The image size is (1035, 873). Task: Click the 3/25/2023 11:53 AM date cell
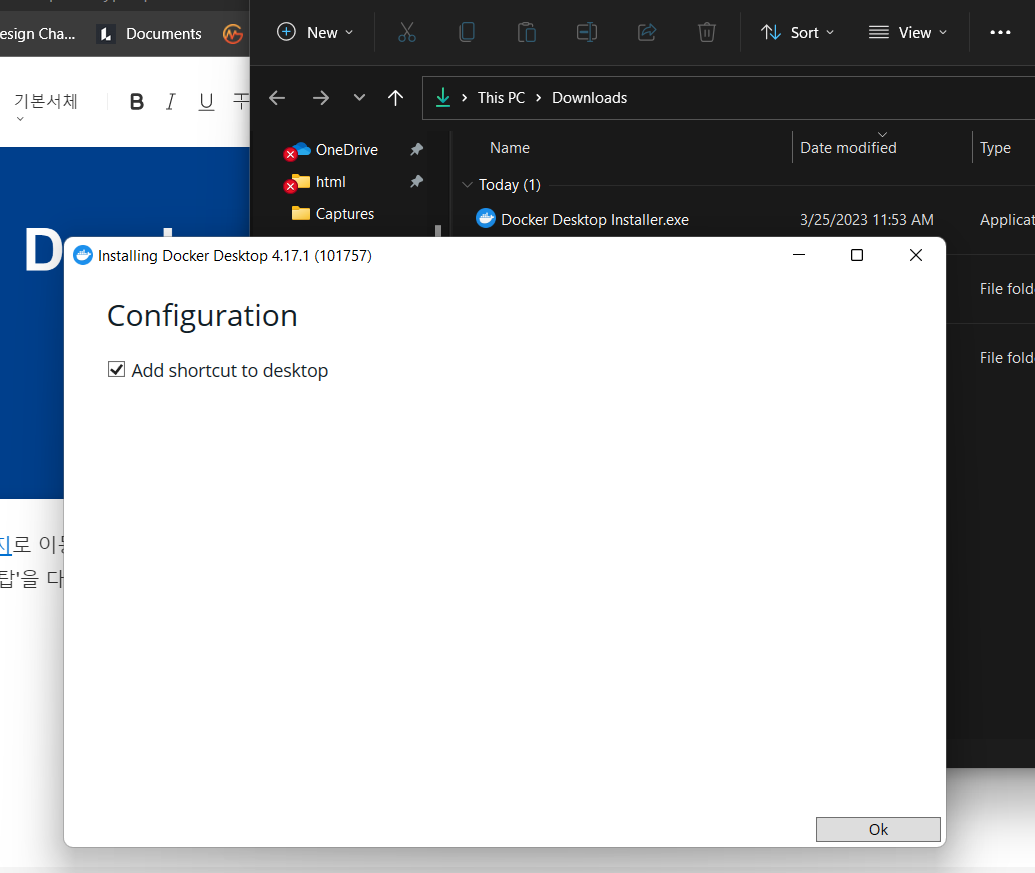(867, 220)
